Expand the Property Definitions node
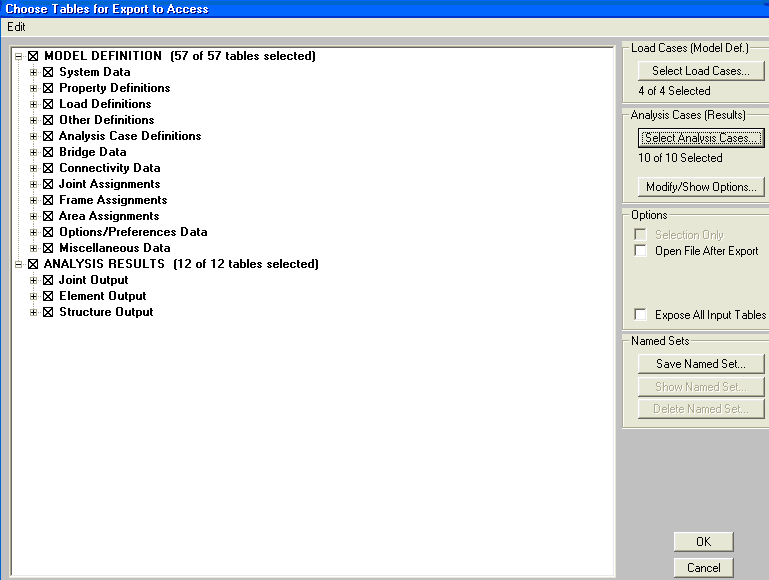Image resolution: width=769 pixels, height=580 pixels. [33, 88]
